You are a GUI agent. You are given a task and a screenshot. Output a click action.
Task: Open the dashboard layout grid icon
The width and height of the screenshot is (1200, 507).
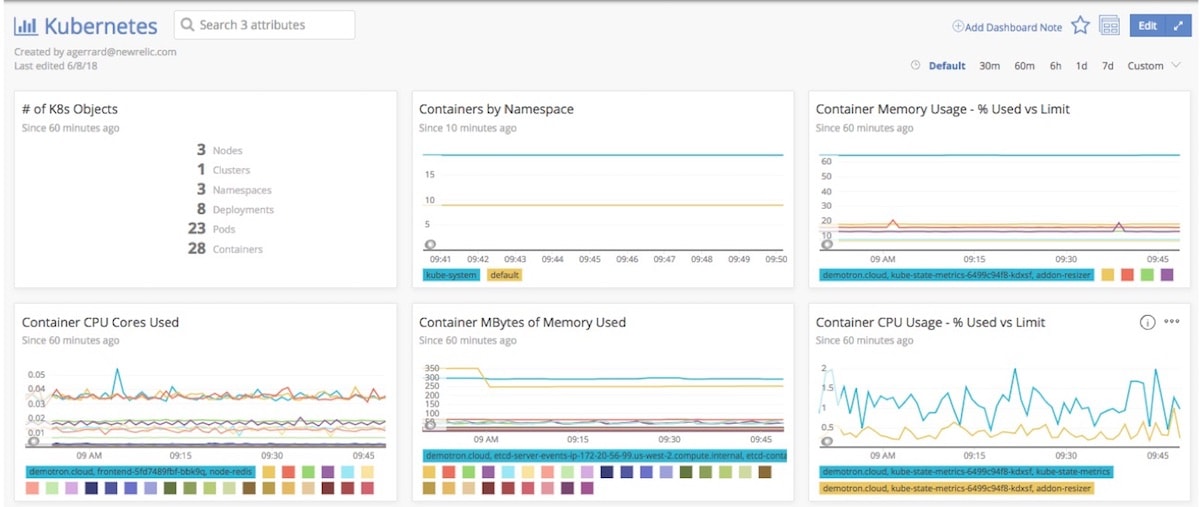pyautogui.click(x=1109, y=26)
